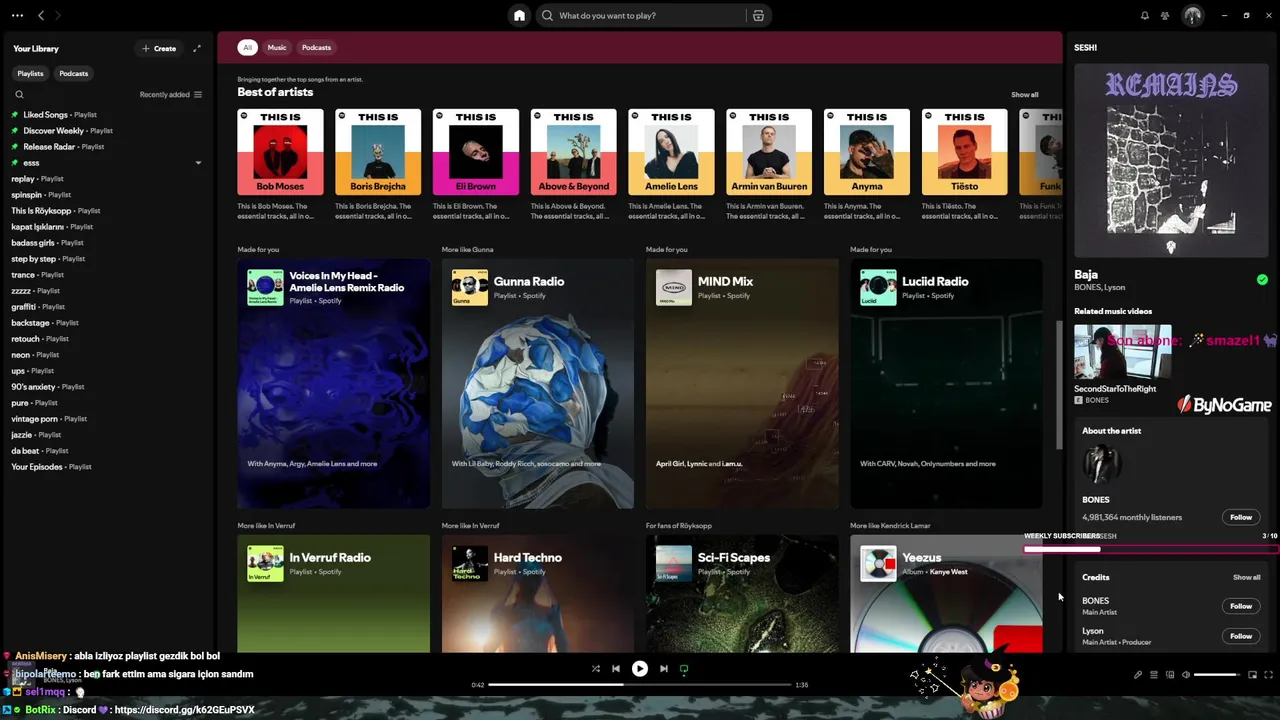
Task: Open the Gunna Radio playlist cover icon
Action: pyautogui.click(x=470, y=288)
